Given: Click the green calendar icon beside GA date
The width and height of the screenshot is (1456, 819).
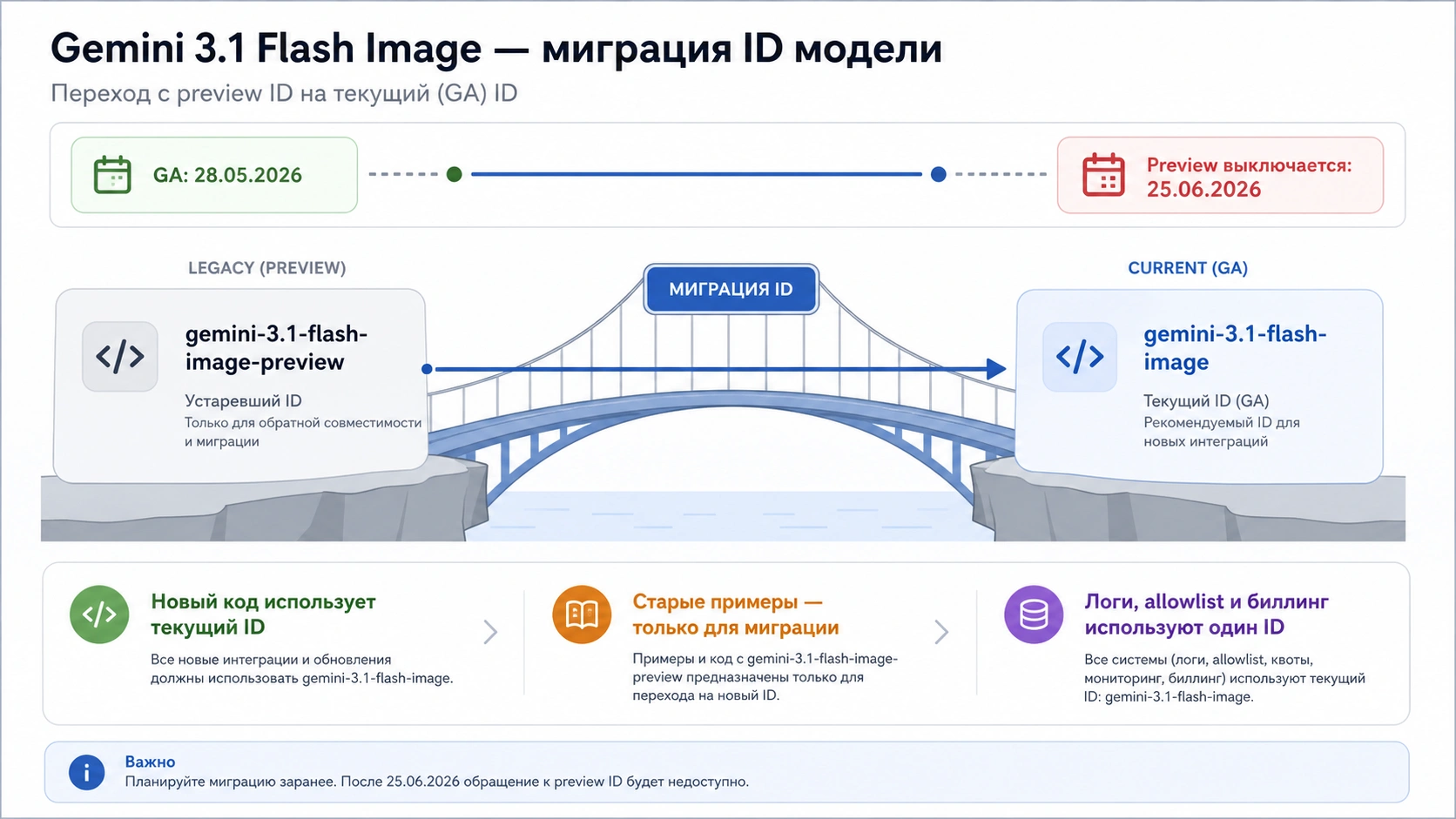Looking at the screenshot, I should pyautogui.click(x=112, y=175).
